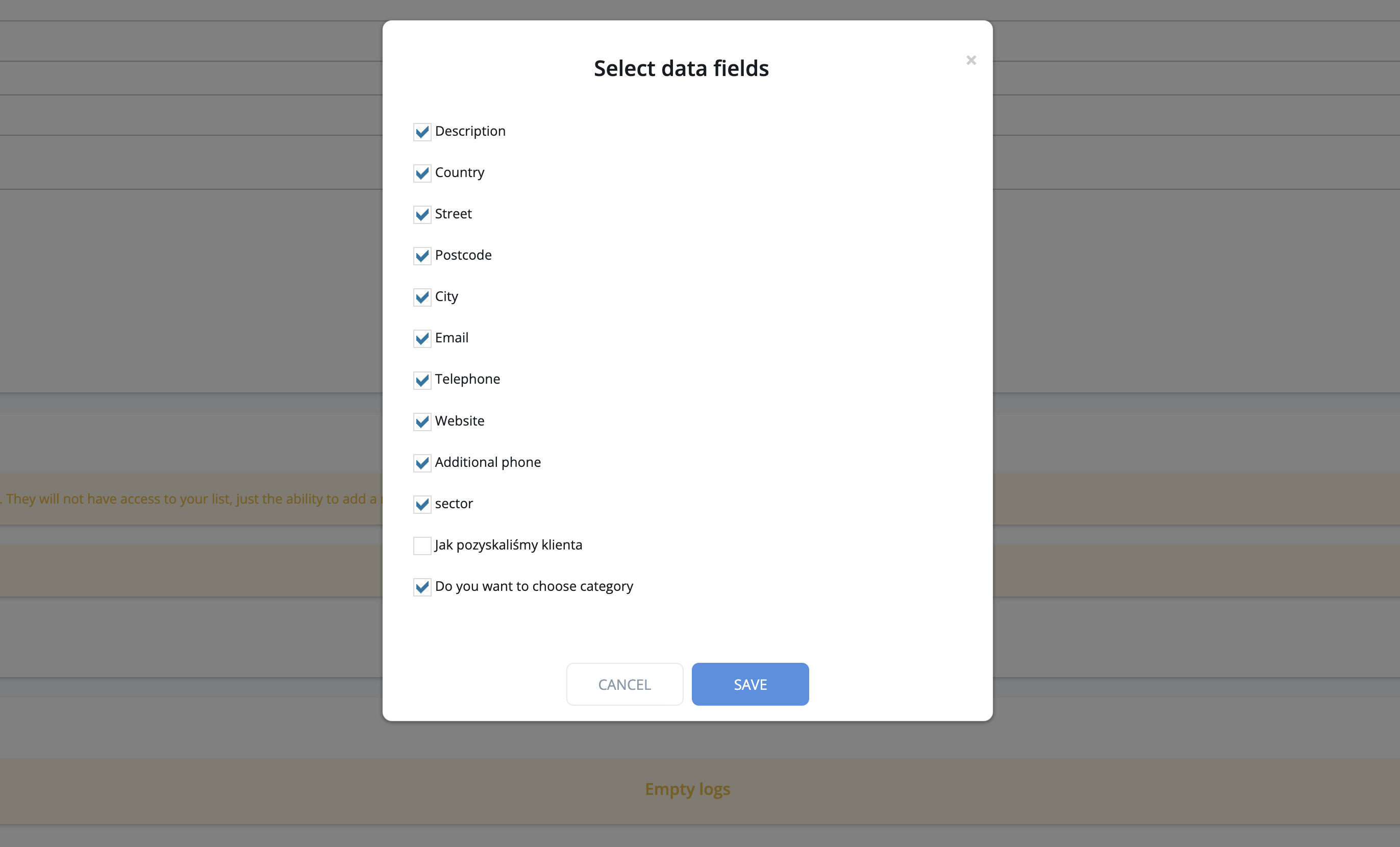The height and width of the screenshot is (847, 1400).
Task: Click the Jak pozyskaliśmy klienta label
Action: pyautogui.click(x=509, y=545)
